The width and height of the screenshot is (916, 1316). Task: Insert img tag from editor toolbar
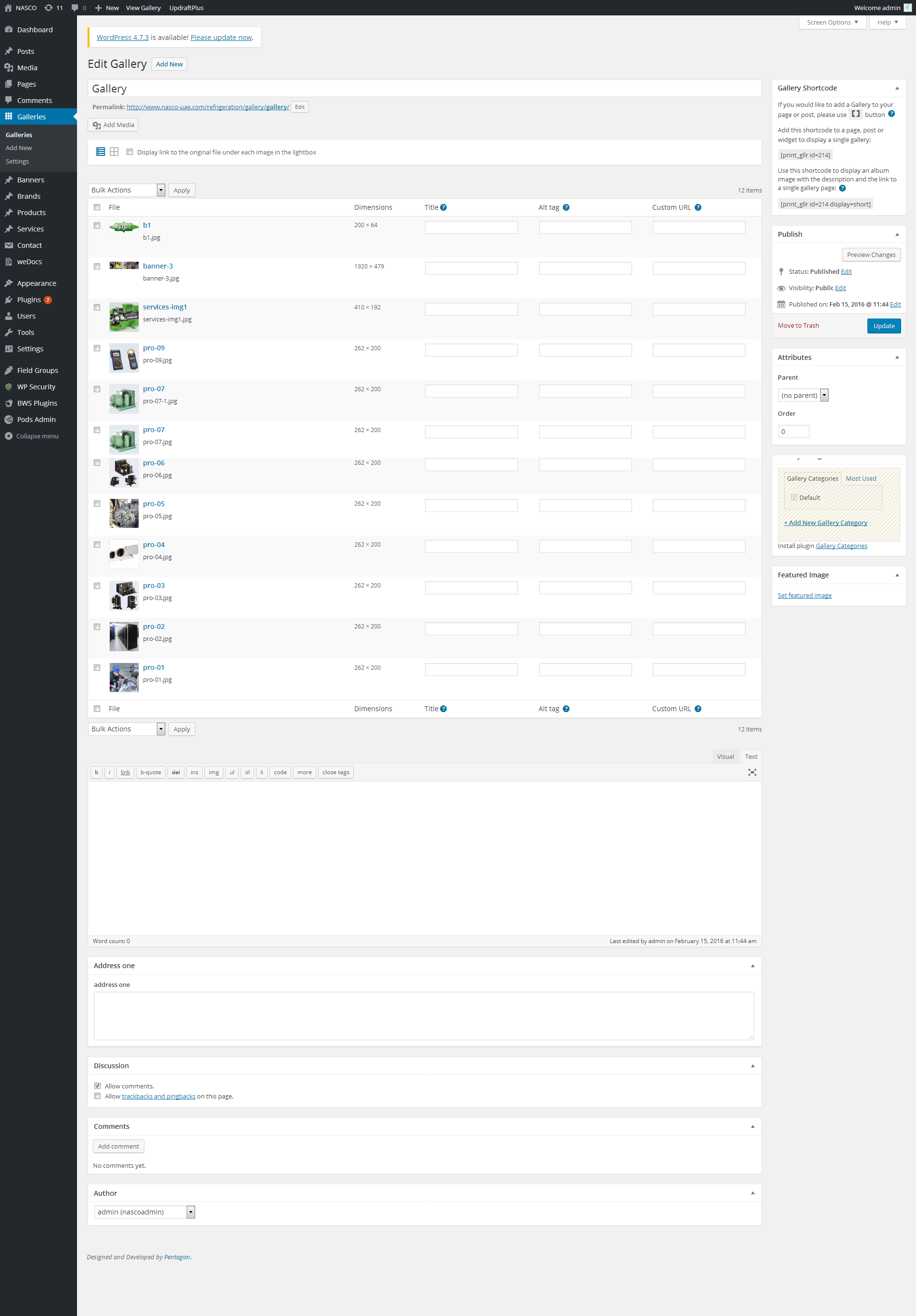click(213, 772)
